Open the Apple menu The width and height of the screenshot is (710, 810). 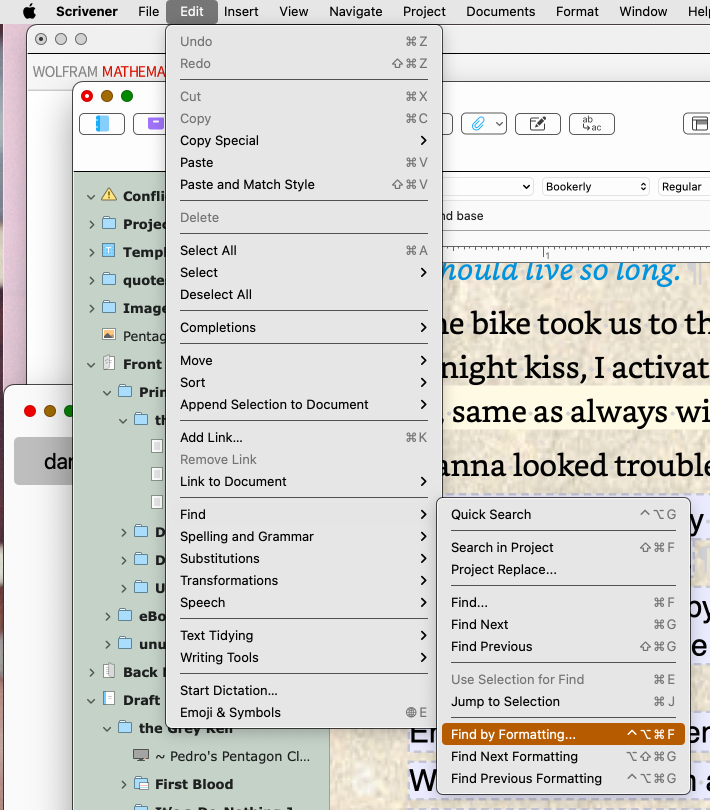[29, 11]
